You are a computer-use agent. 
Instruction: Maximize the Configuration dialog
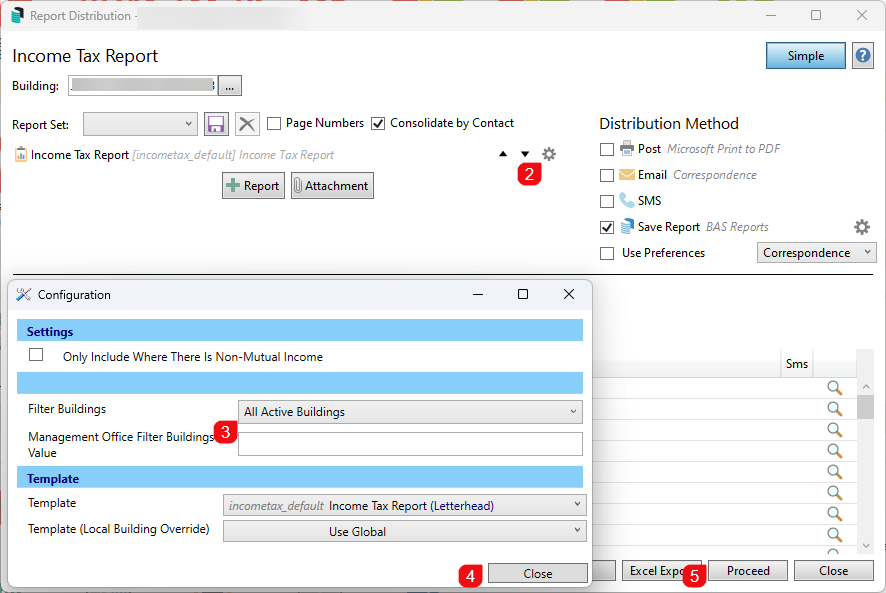click(523, 294)
